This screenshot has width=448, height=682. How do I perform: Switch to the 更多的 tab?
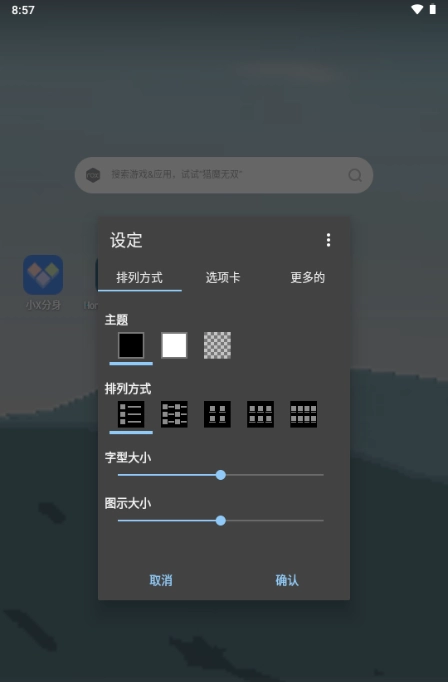[308, 277]
